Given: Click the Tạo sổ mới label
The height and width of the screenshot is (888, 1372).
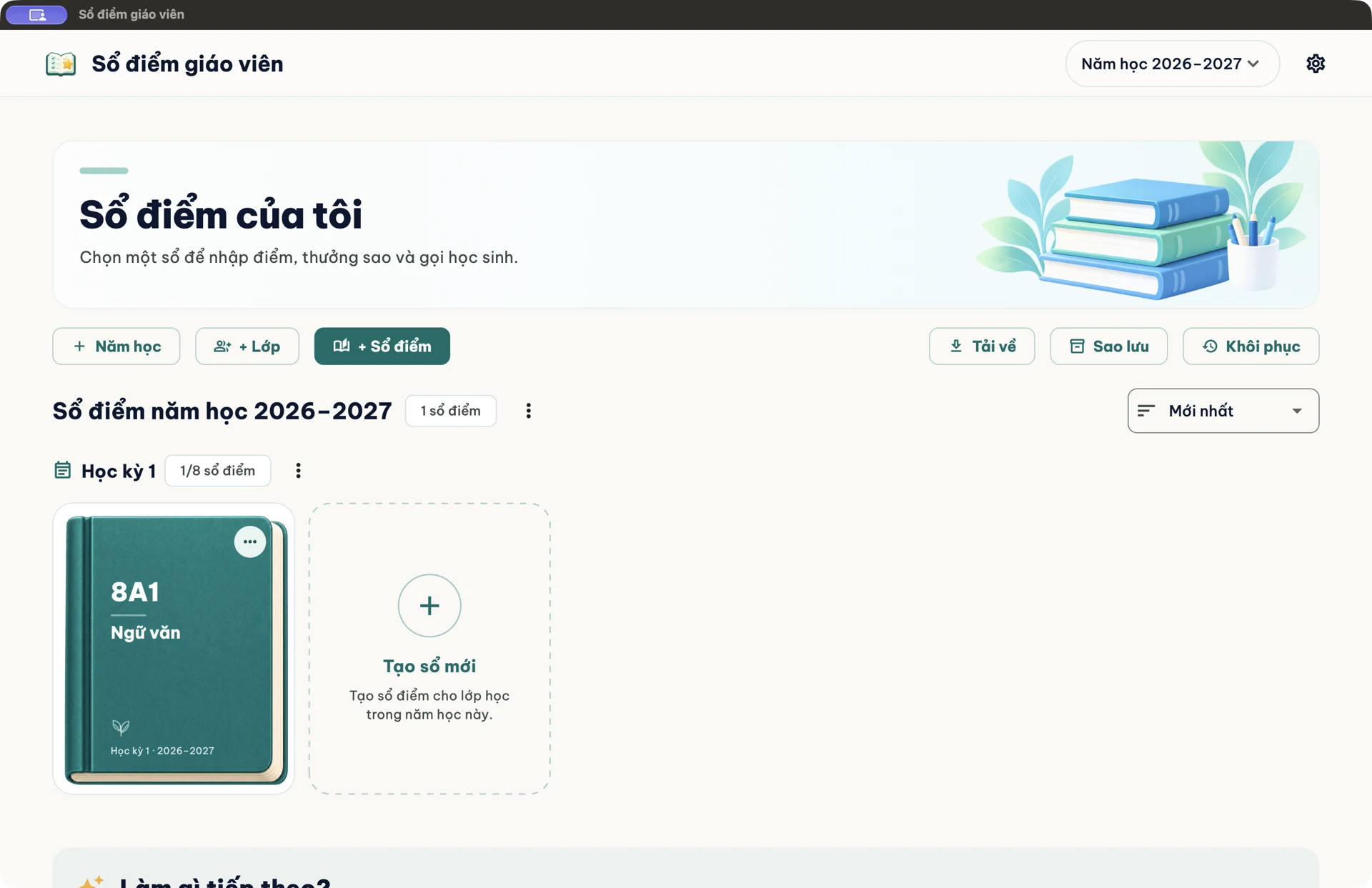Looking at the screenshot, I should pos(429,666).
